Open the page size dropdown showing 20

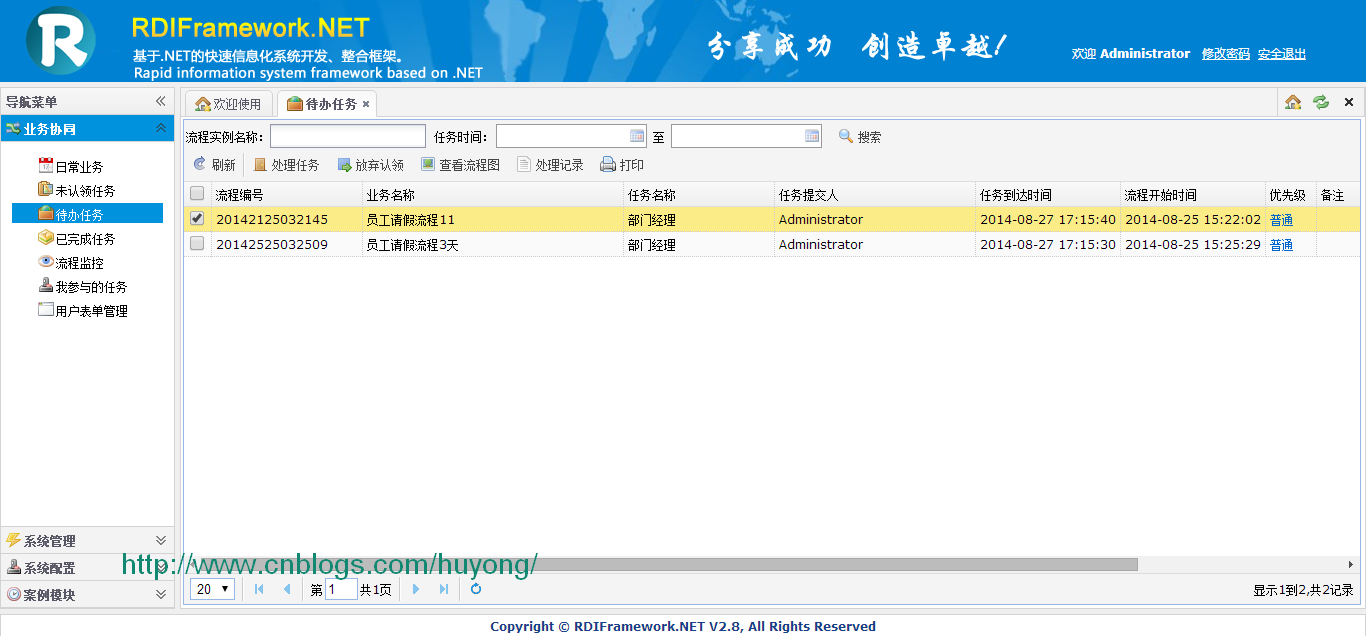pos(213,589)
